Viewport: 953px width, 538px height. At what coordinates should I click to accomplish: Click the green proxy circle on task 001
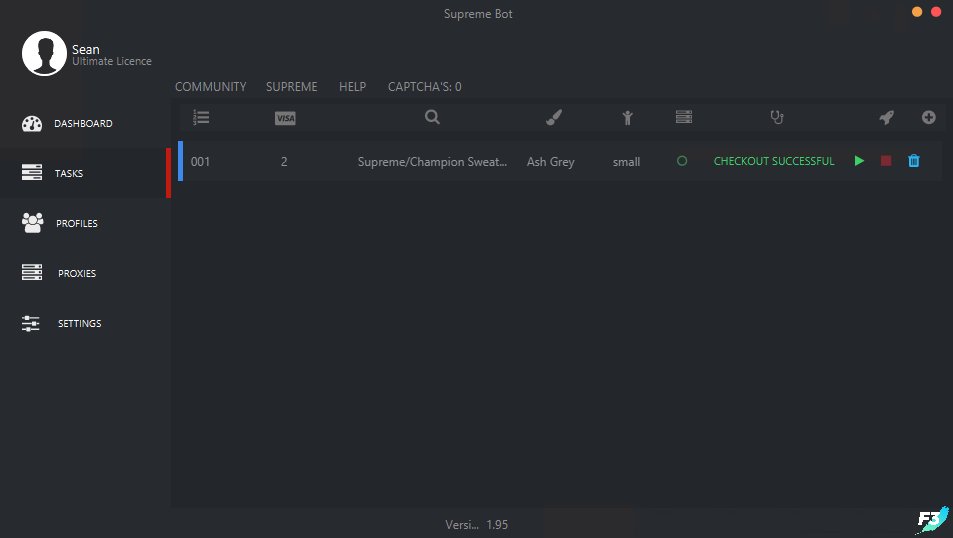(x=682, y=160)
